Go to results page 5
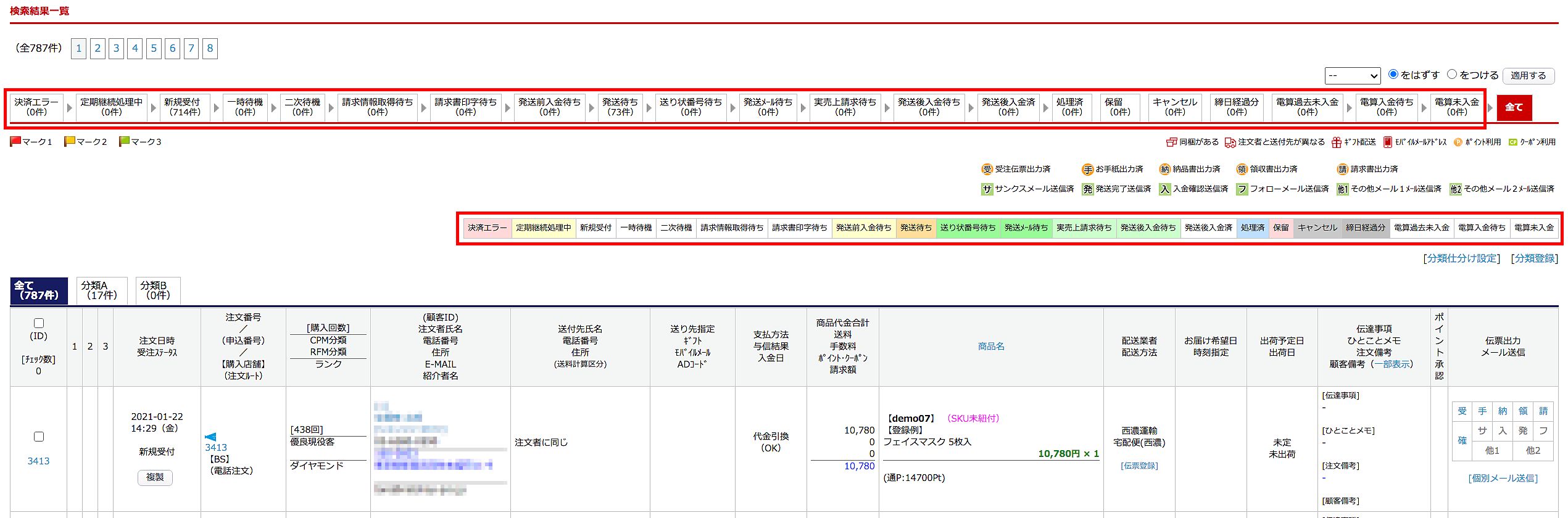Image resolution: width=1568 pixels, height=518 pixels. click(x=154, y=48)
